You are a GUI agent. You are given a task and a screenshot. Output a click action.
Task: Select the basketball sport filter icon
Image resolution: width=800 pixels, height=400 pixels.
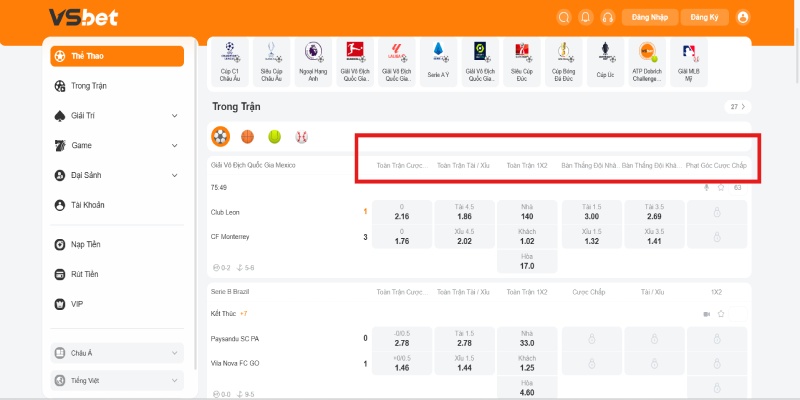click(247, 135)
